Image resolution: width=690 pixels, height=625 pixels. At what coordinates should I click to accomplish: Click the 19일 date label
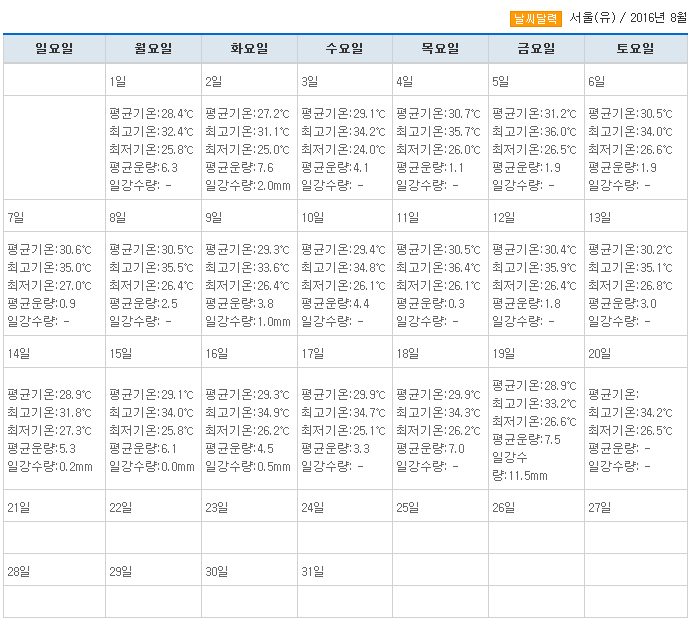click(503, 353)
